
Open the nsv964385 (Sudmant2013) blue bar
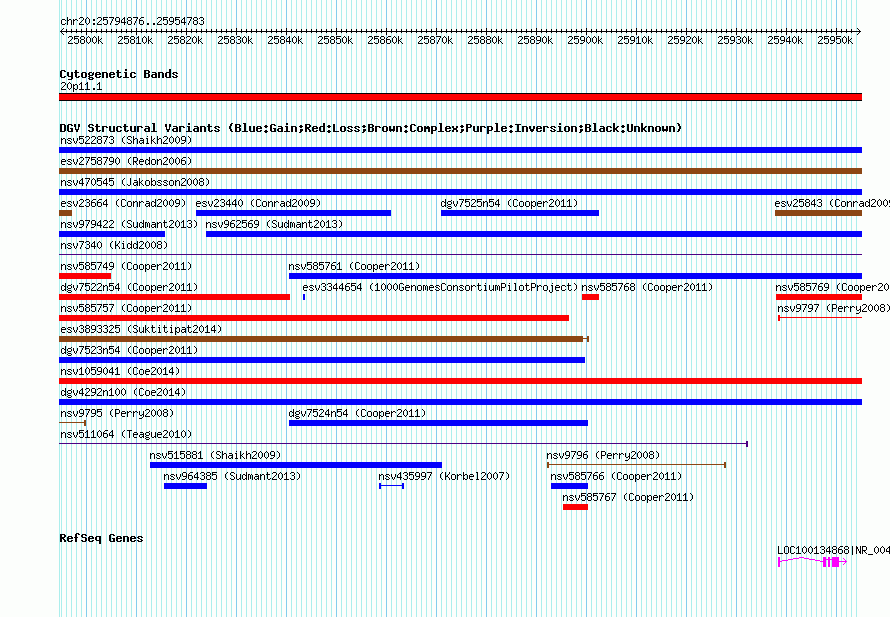click(185, 486)
